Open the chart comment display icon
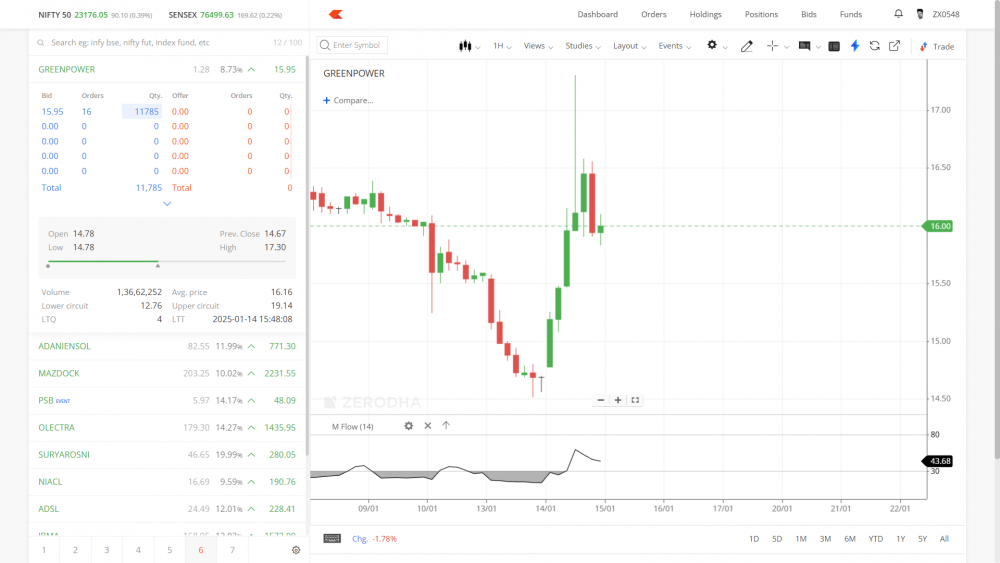Image resolution: width=1000 pixels, height=563 pixels. click(x=804, y=46)
